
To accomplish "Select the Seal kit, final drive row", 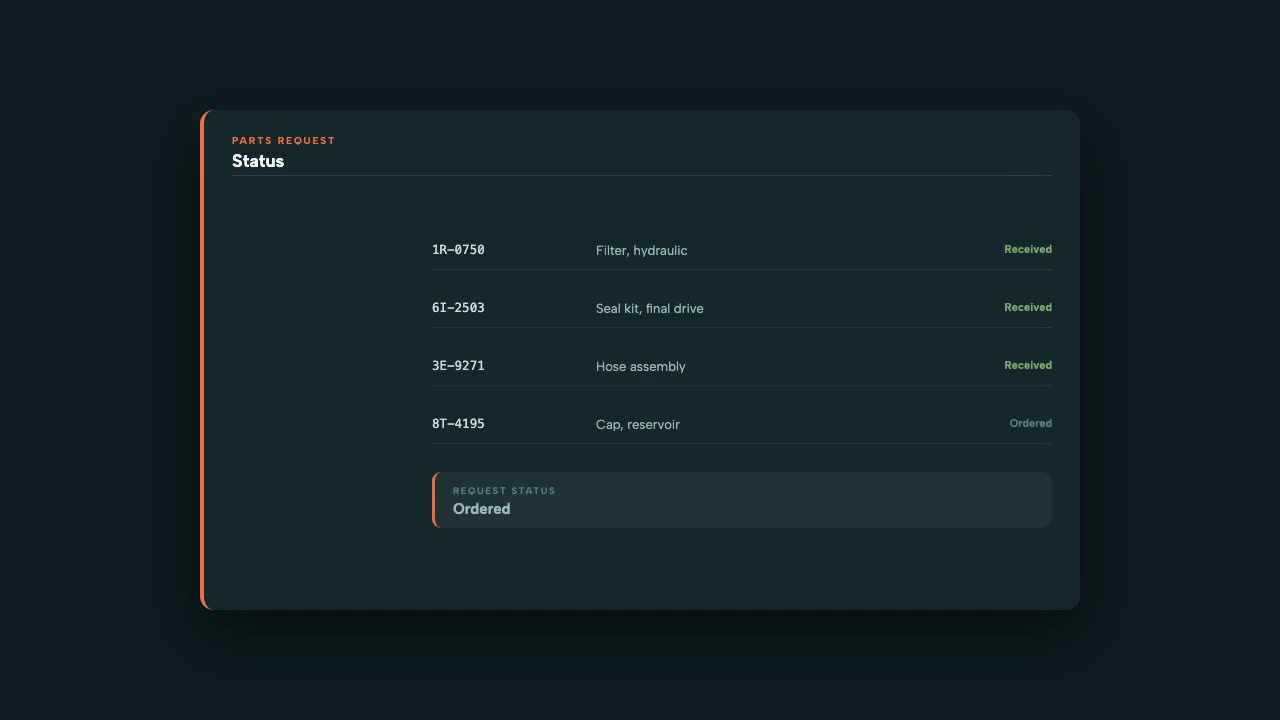I will point(742,308).
